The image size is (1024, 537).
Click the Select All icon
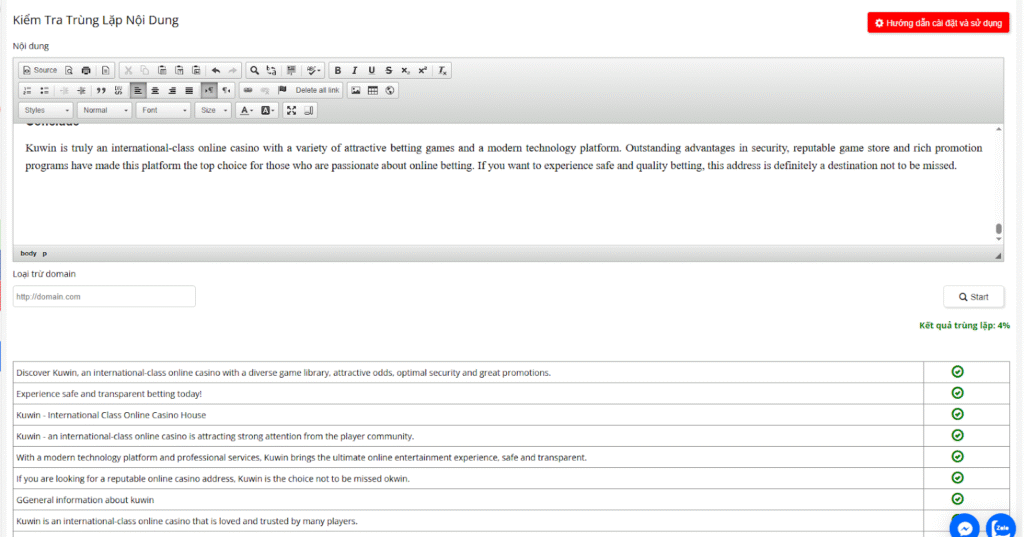[291, 70]
